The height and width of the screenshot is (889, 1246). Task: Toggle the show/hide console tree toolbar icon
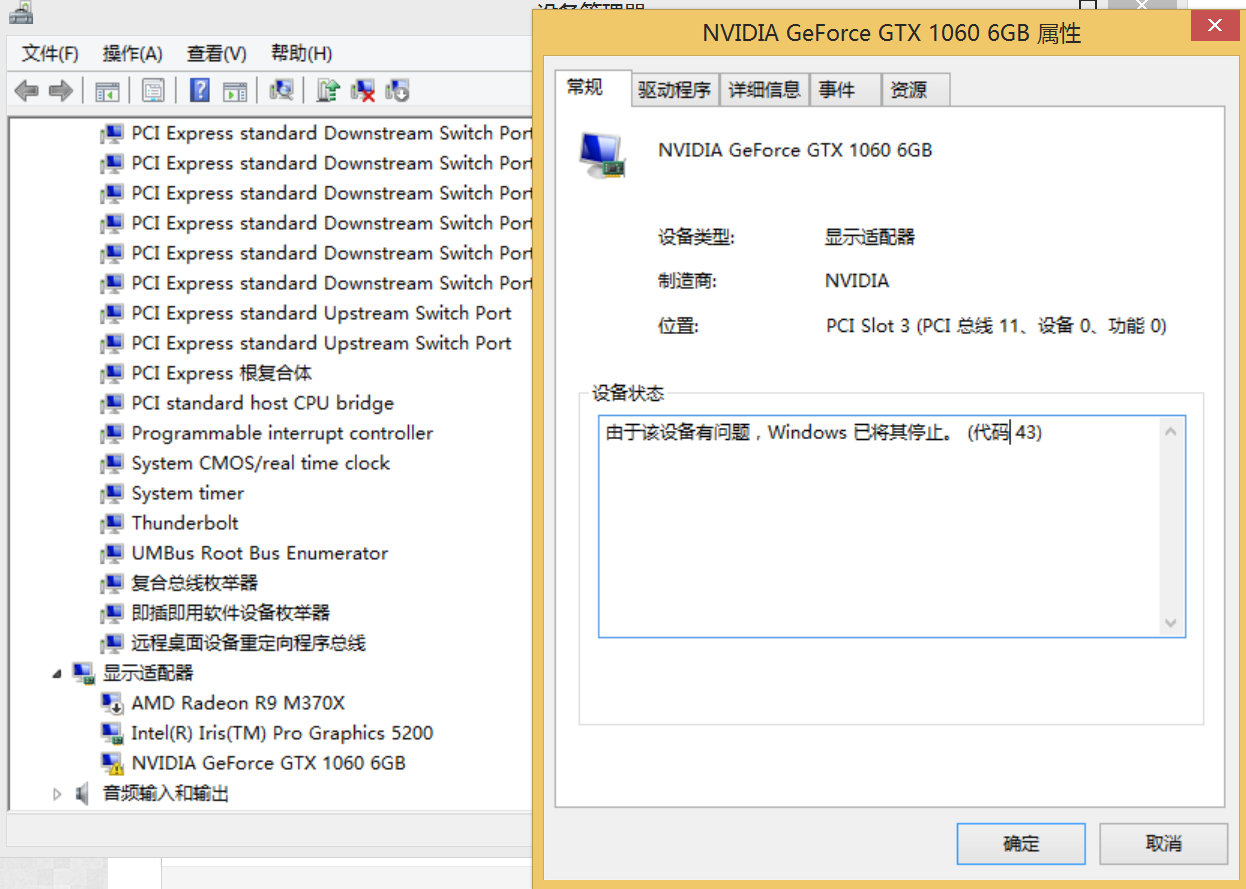[107, 91]
